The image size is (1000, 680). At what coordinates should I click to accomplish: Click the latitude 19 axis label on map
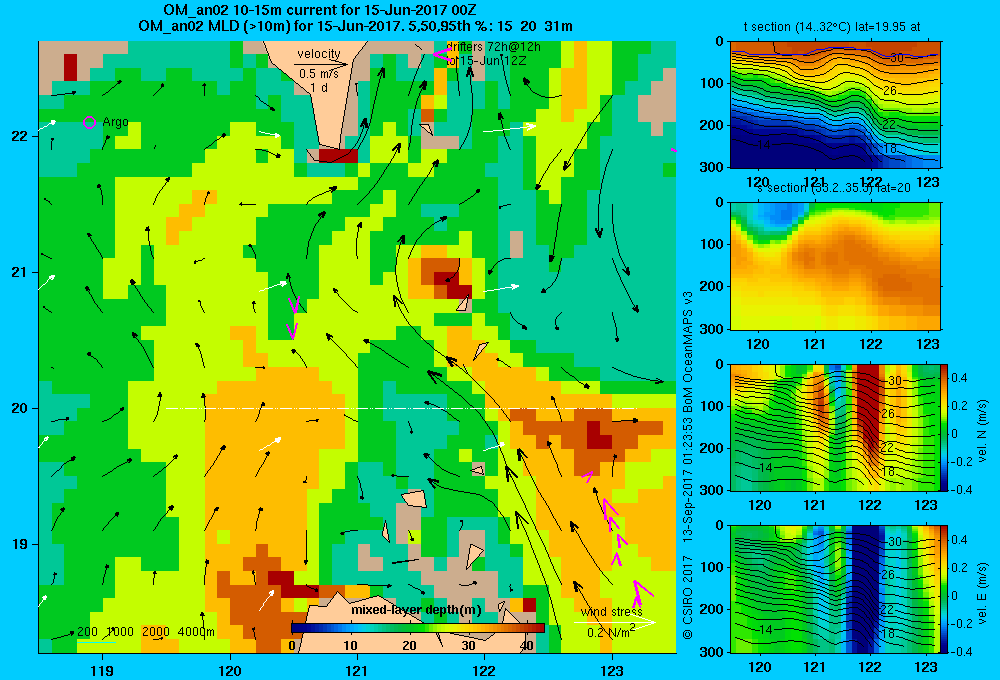click(x=20, y=544)
